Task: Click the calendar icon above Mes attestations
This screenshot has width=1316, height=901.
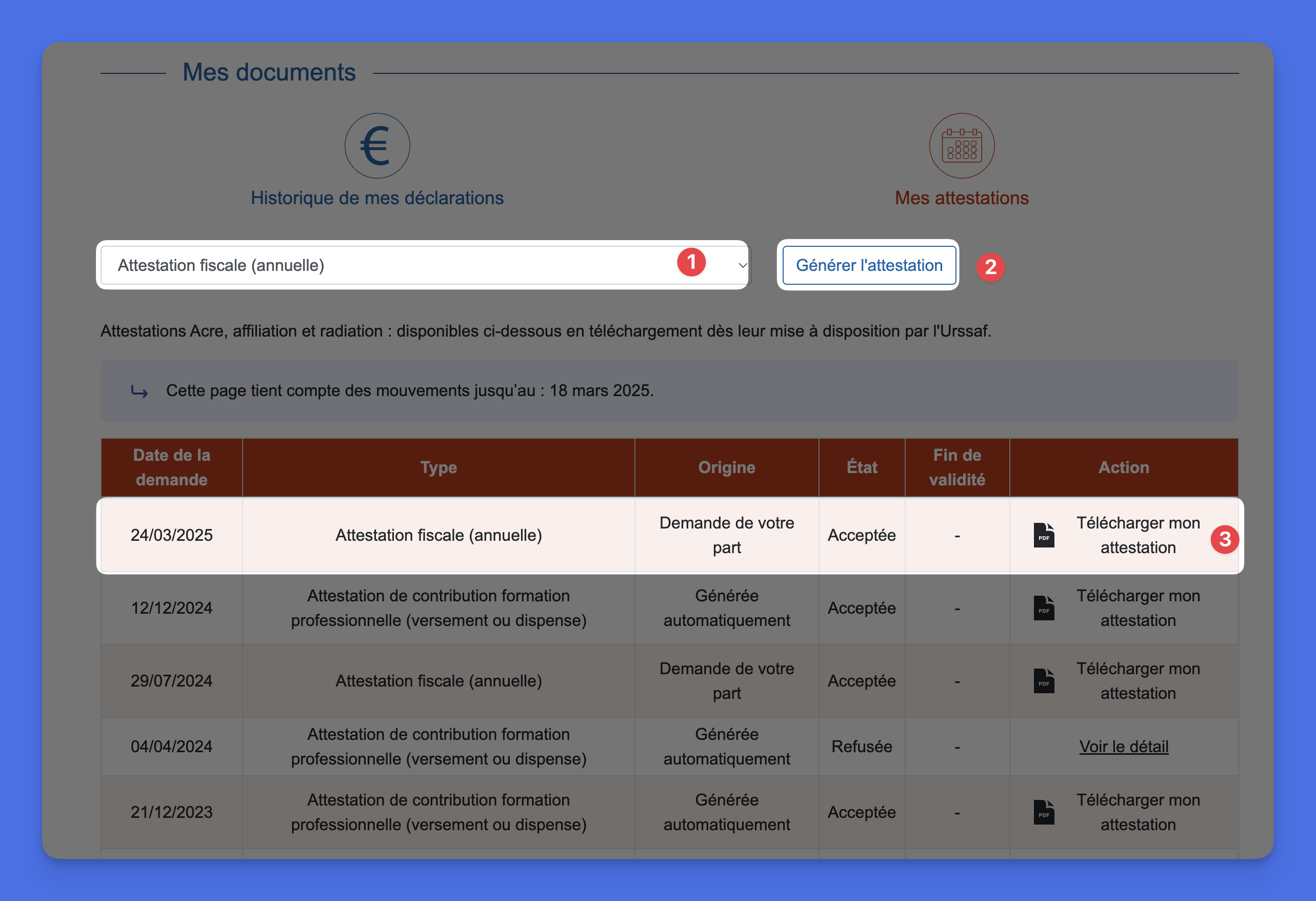Action: [962, 146]
